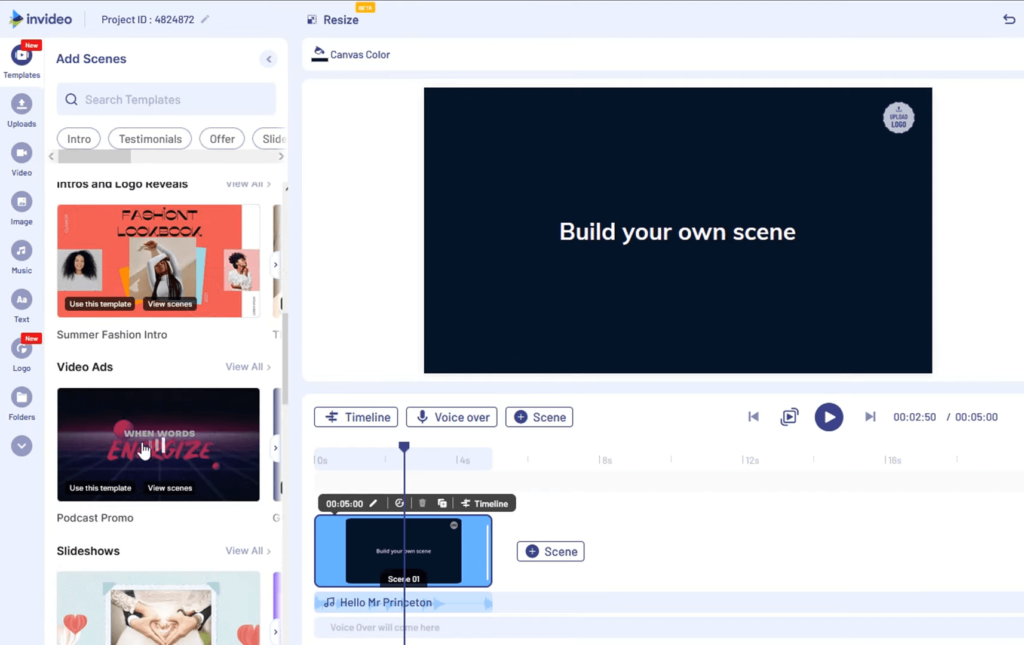
Task: Show next Video Ads template with arrow
Action: point(276,448)
